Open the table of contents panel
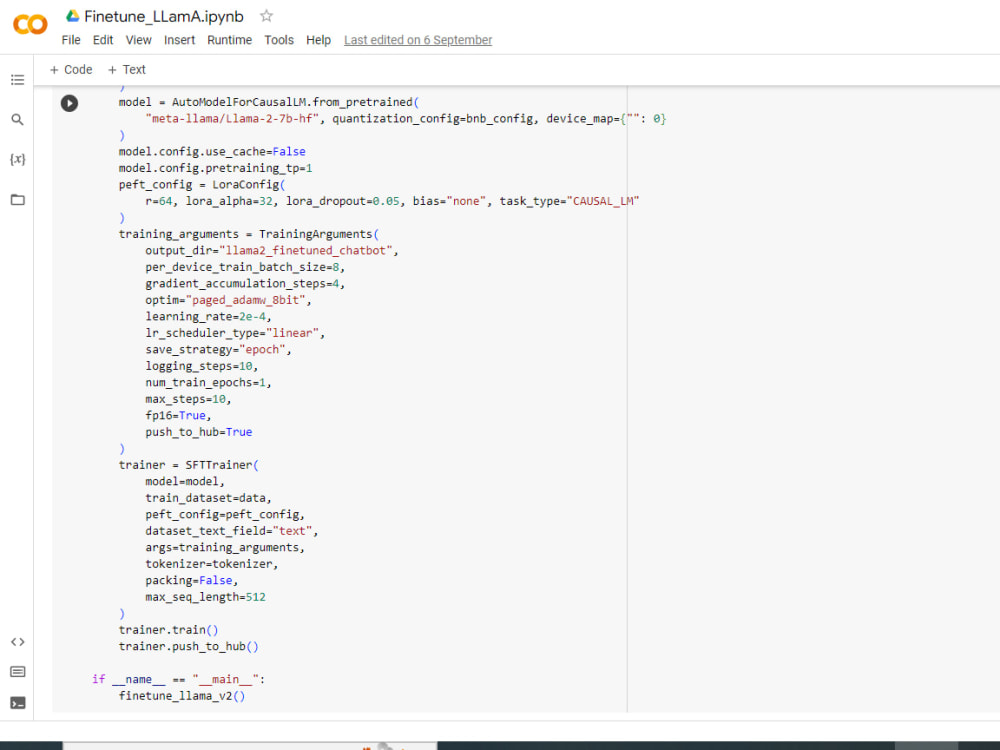 click(17, 80)
